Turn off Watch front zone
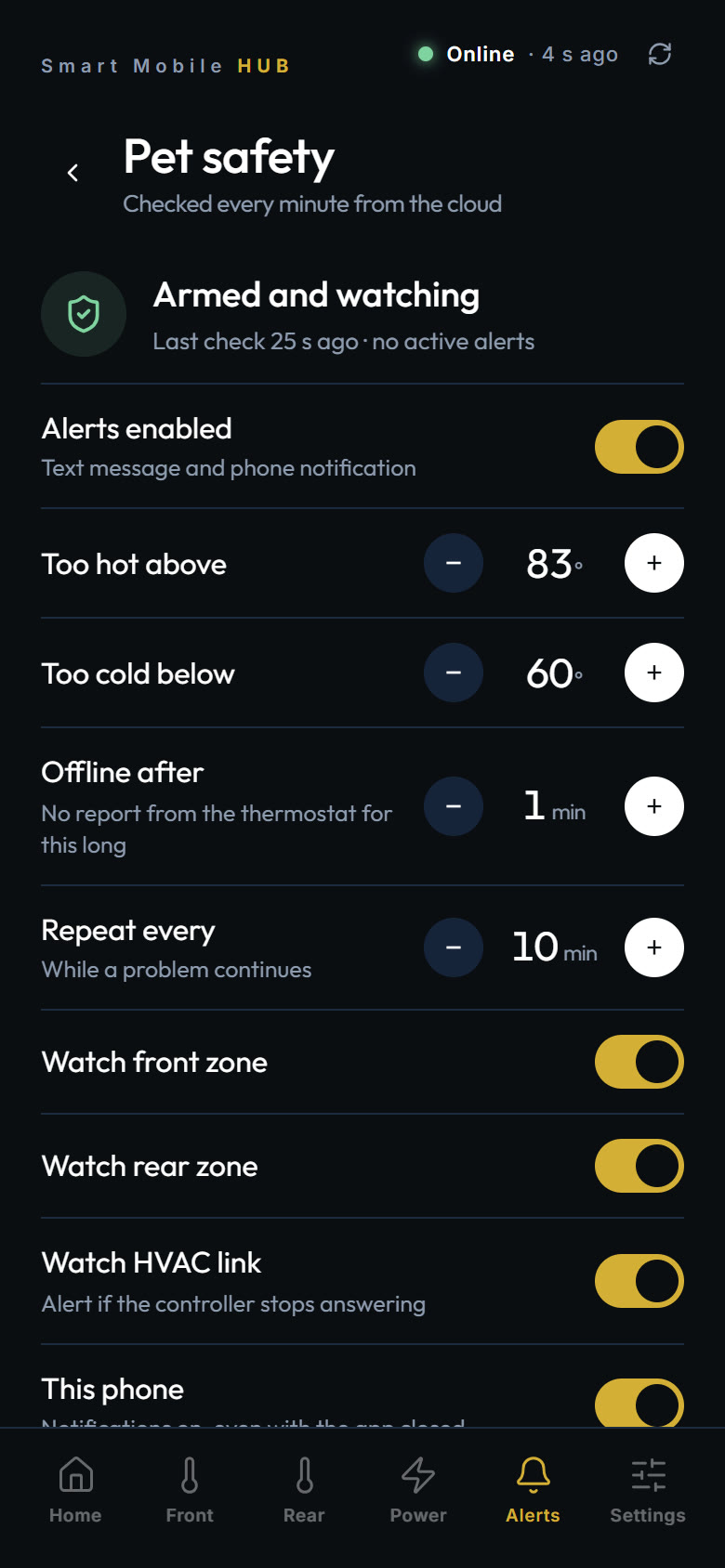Screen dimensions: 725x1568 coord(639,1062)
